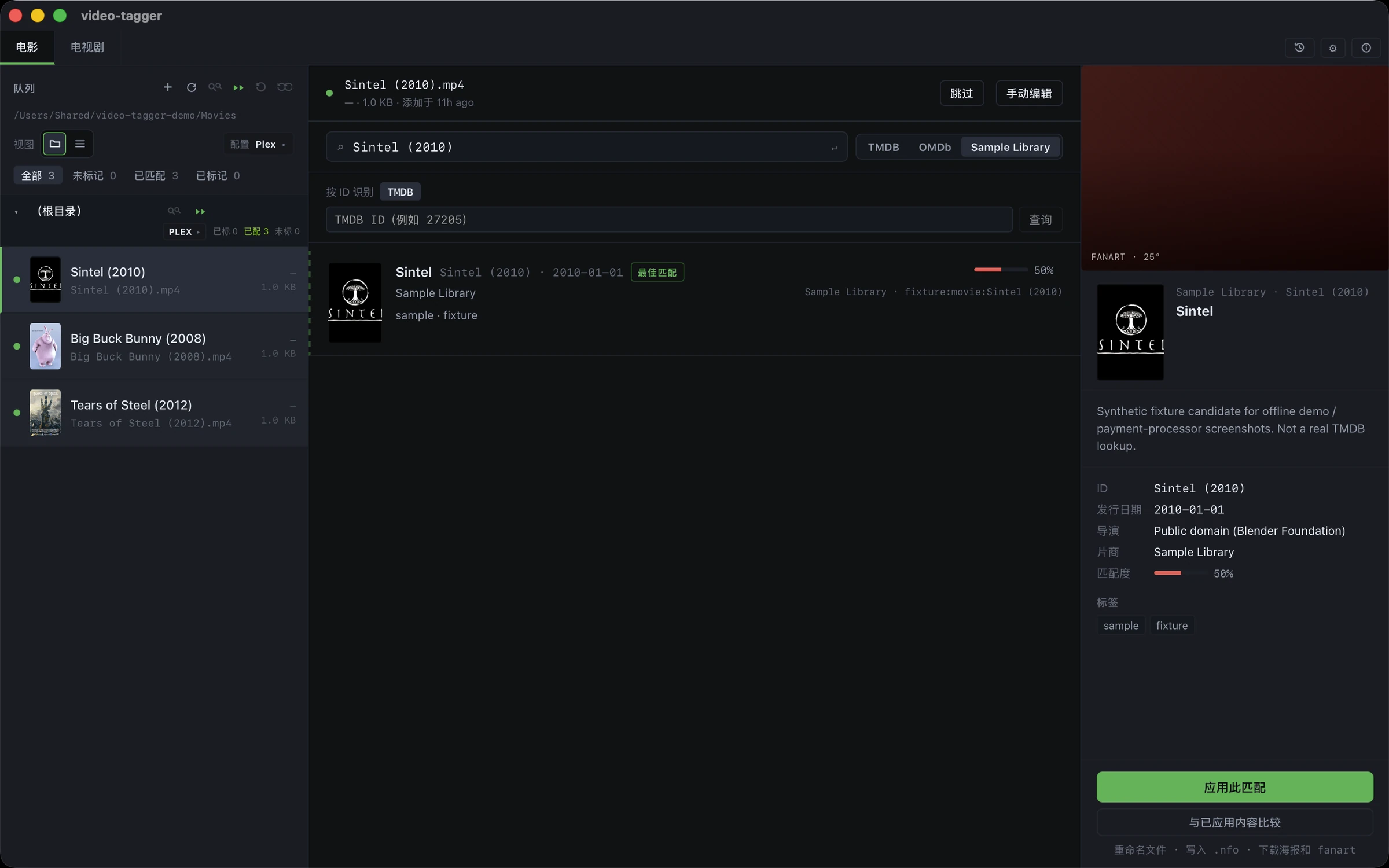Click Public domain (Blender Foundation) director value
This screenshot has width=1389, height=868.
coord(1249,531)
